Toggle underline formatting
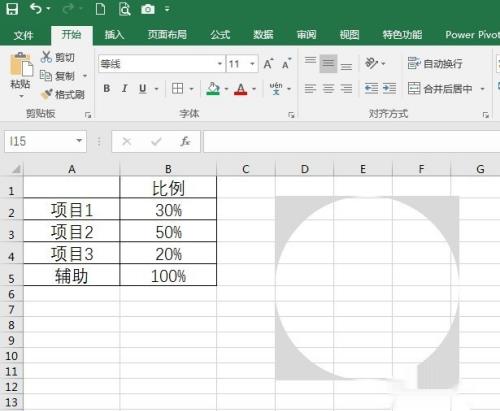Image resolution: width=500 pixels, height=411 pixels. [143, 89]
